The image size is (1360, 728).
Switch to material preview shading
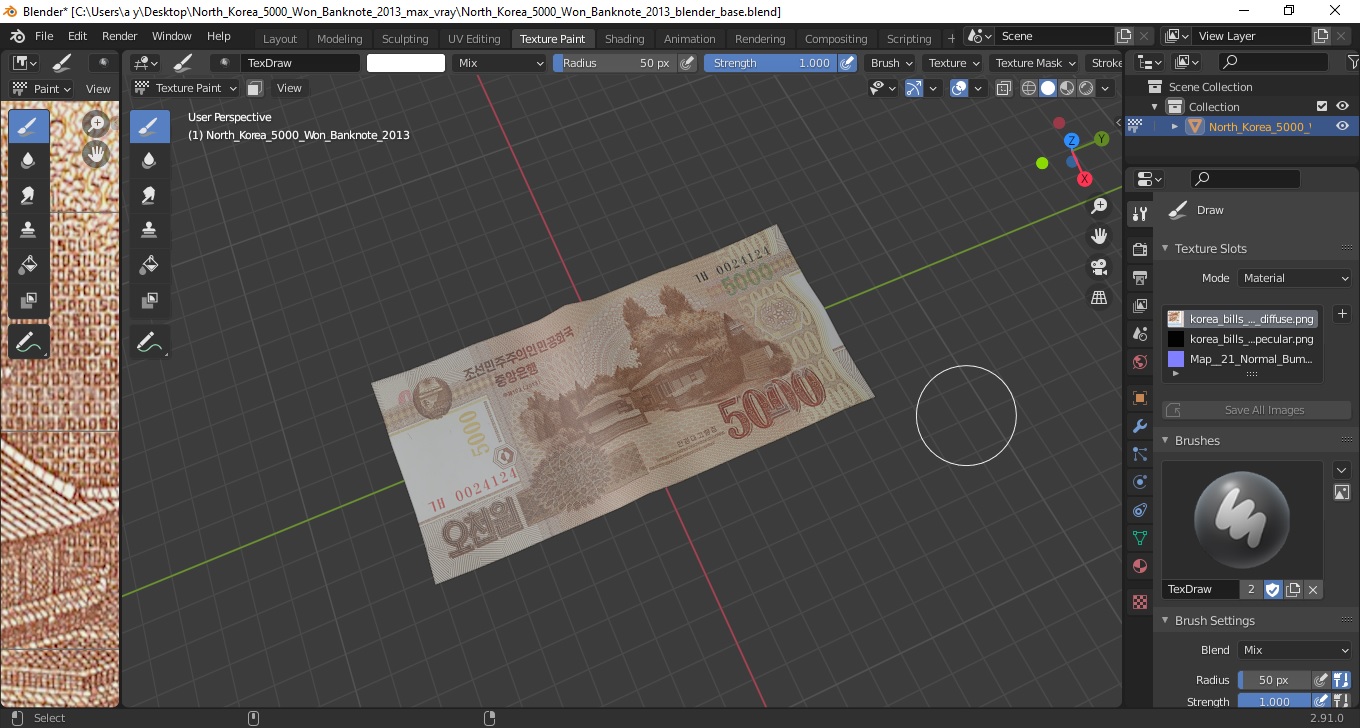click(x=1067, y=88)
